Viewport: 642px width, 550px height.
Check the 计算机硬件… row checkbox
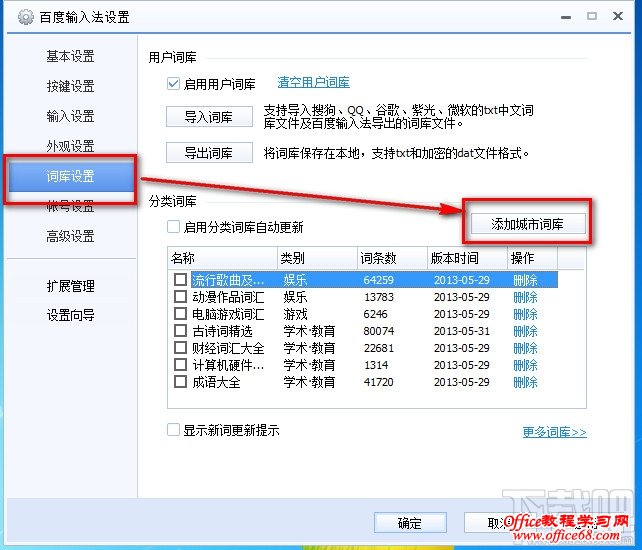click(x=180, y=364)
